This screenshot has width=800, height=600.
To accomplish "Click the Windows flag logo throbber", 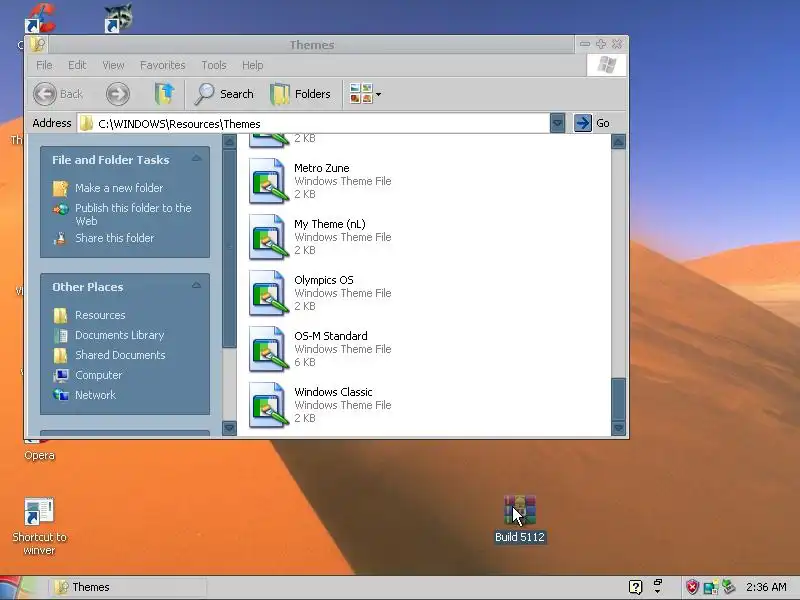I will click(x=607, y=65).
